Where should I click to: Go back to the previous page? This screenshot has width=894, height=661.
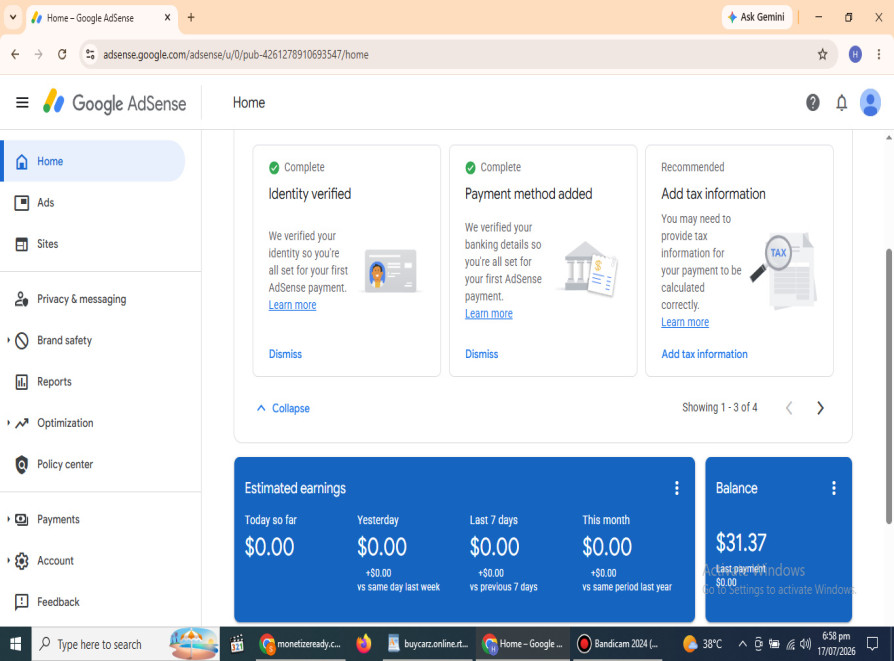pyautogui.click(x=15, y=54)
